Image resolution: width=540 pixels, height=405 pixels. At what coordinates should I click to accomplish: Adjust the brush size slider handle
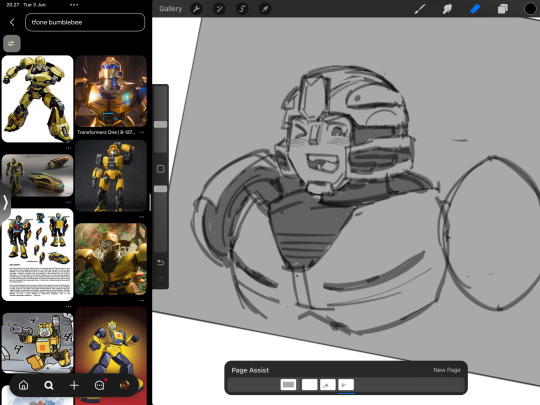click(x=160, y=124)
